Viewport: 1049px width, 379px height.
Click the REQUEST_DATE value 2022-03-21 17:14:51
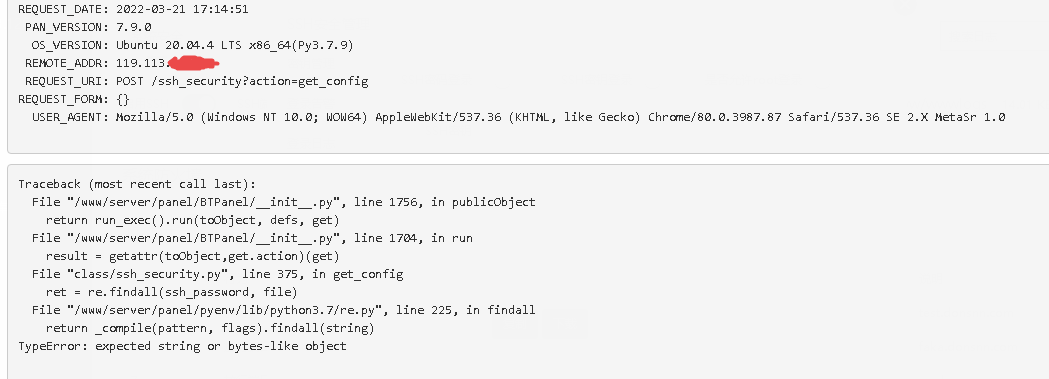(173, 9)
